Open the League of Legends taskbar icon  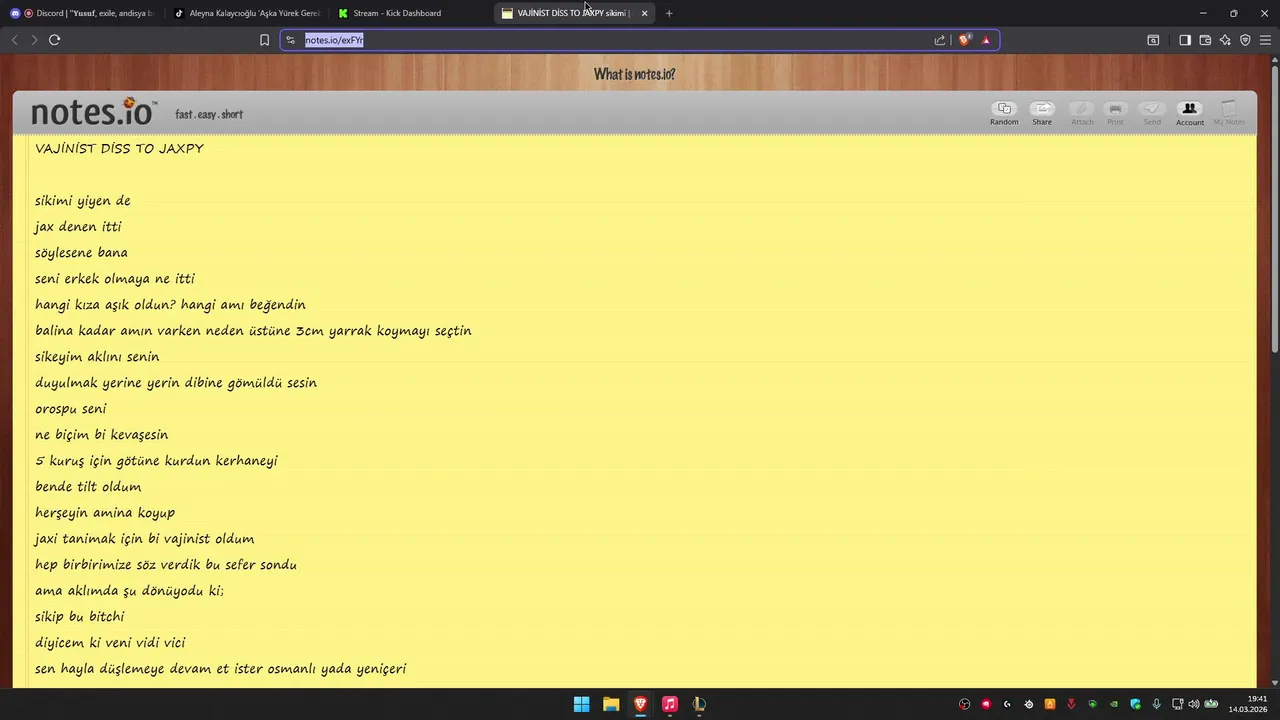click(699, 704)
